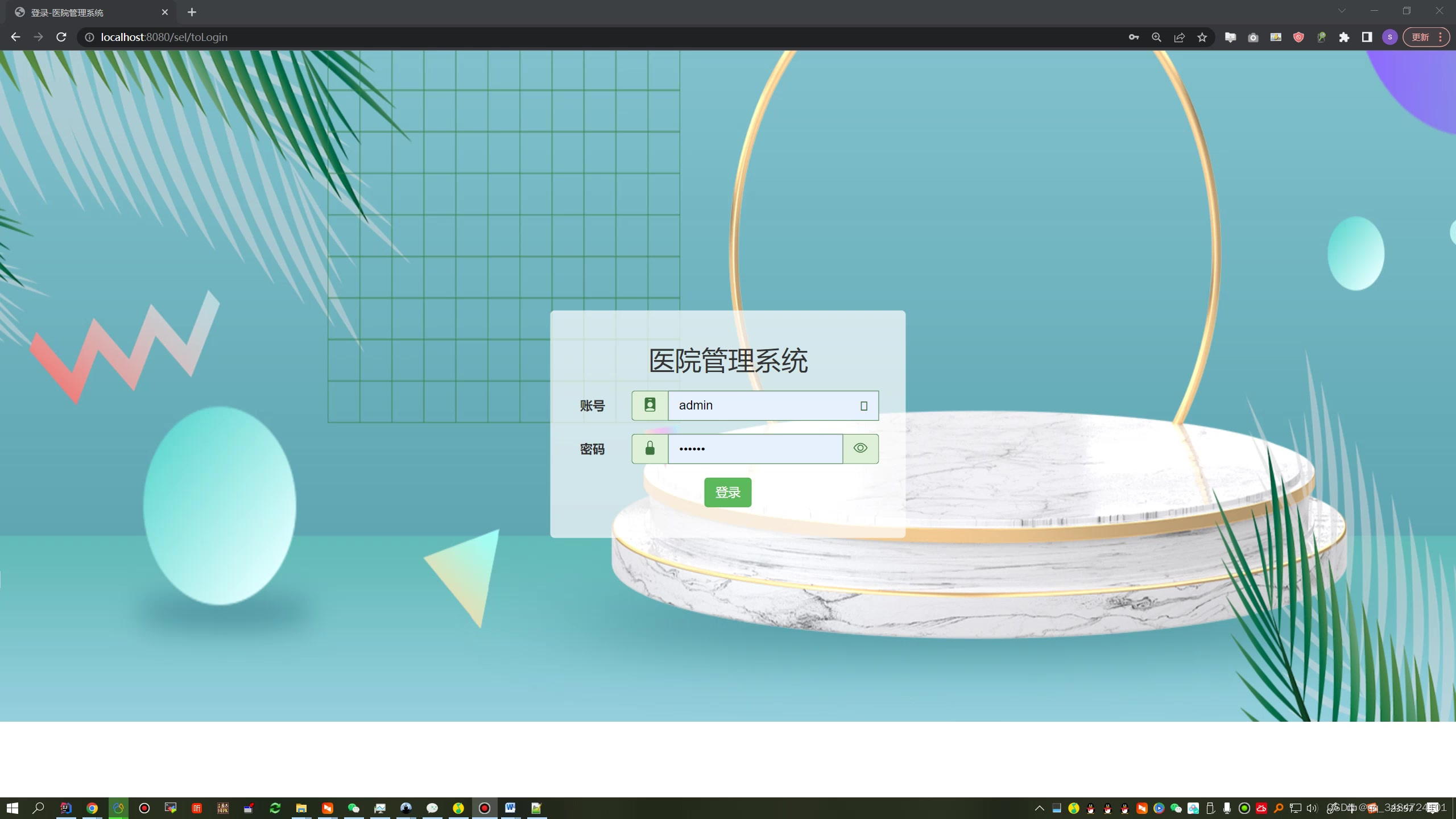1456x819 pixels.
Task: Toggle the browser side panel
Action: (1367, 37)
